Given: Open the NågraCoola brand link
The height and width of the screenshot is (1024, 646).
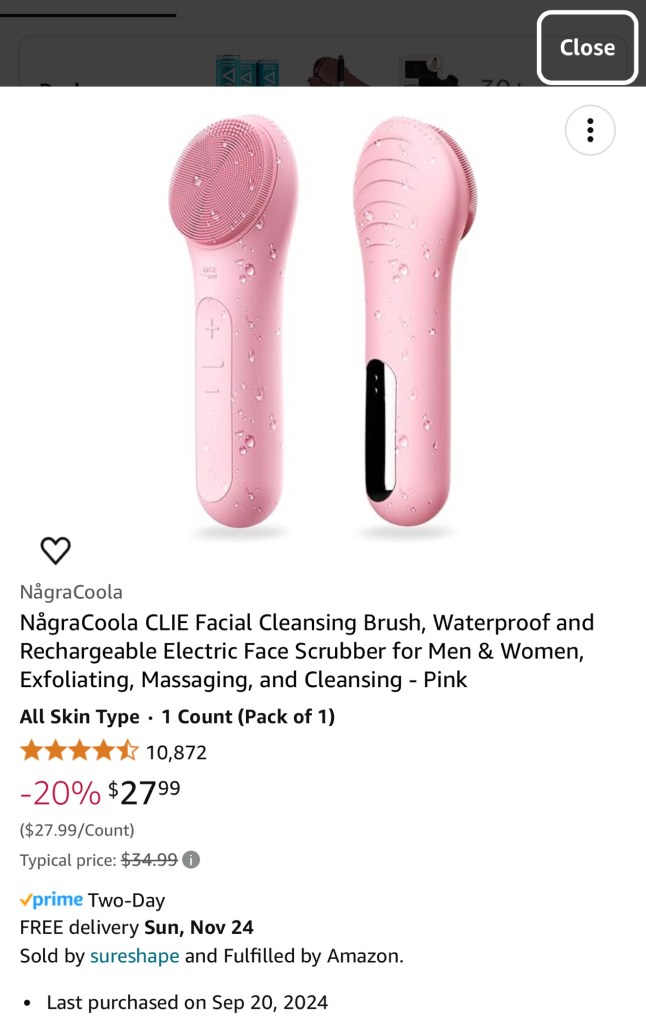Looking at the screenshot, I should tap(71, 592).
